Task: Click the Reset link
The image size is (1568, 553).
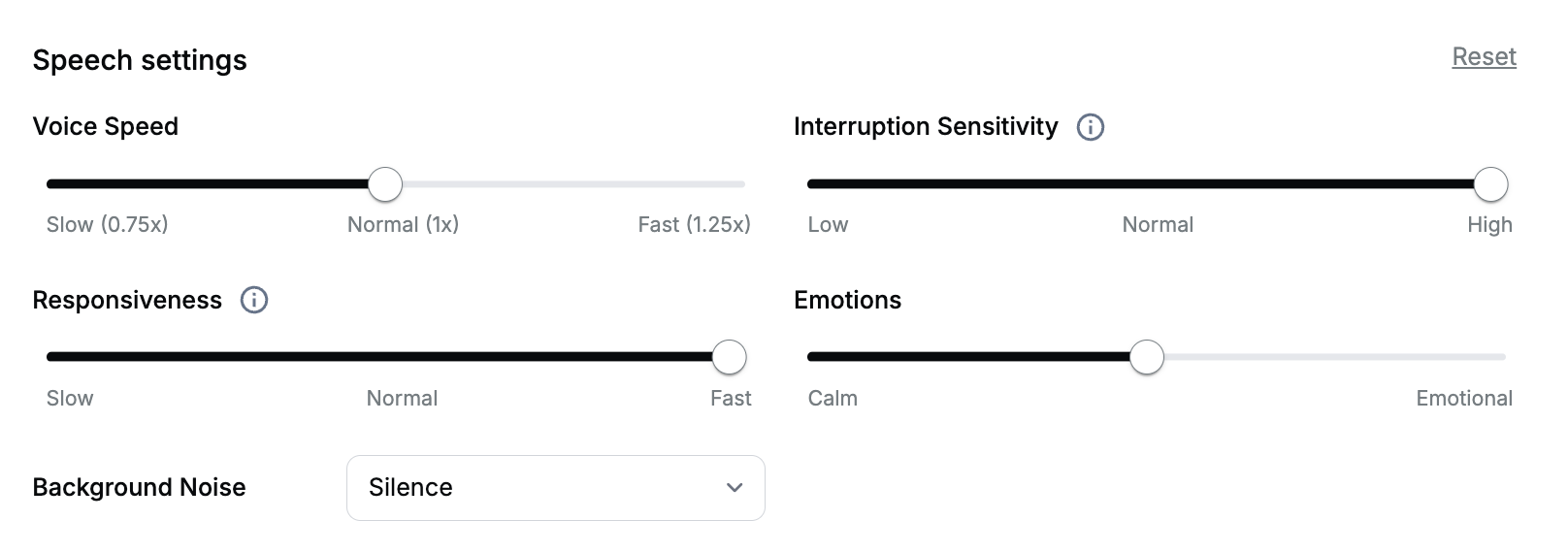Action: [x=1484, y=57]
